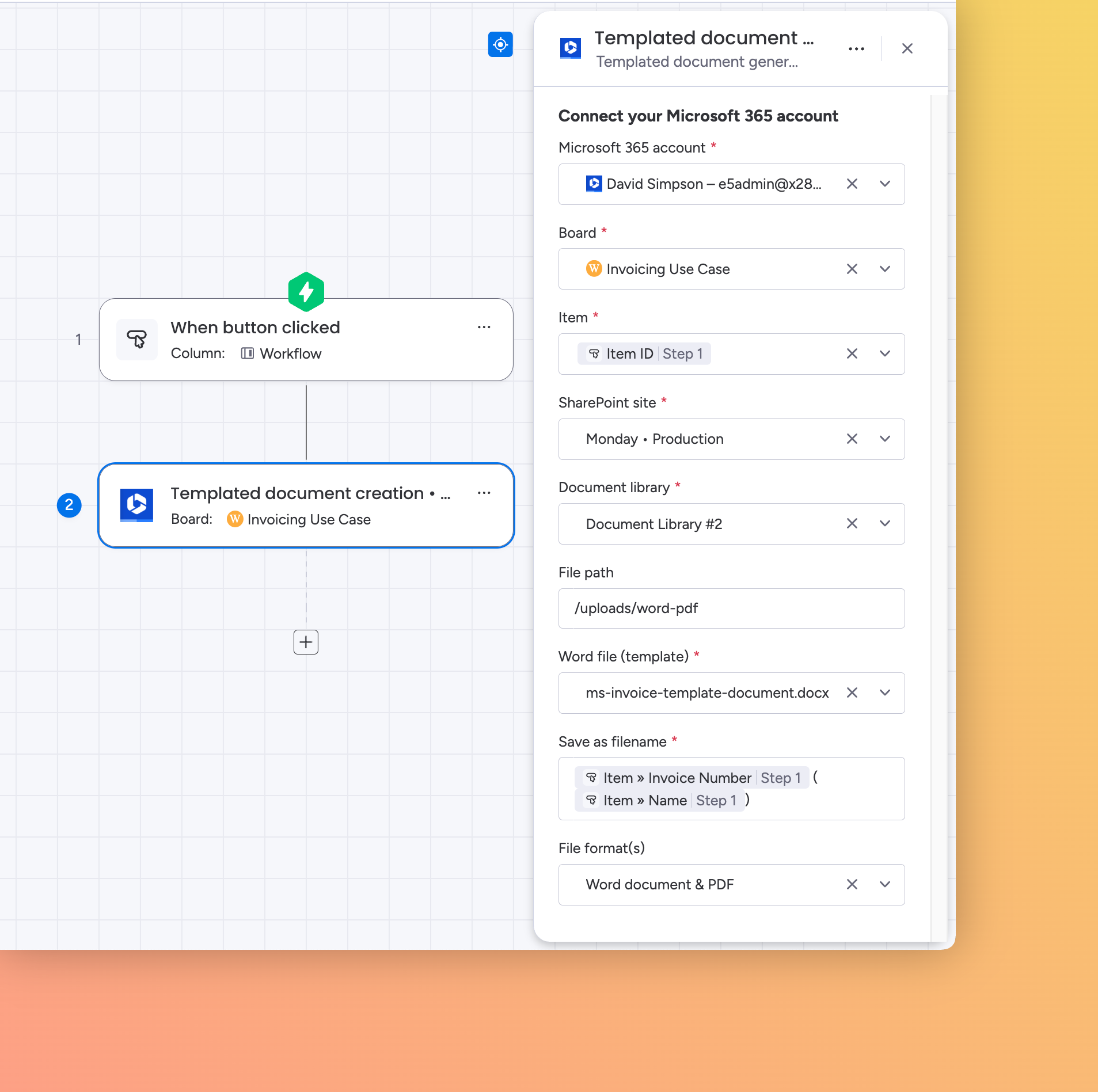1098x1092 pixels.
Task: Click the step number 2 badge
Action: point(69,505)
